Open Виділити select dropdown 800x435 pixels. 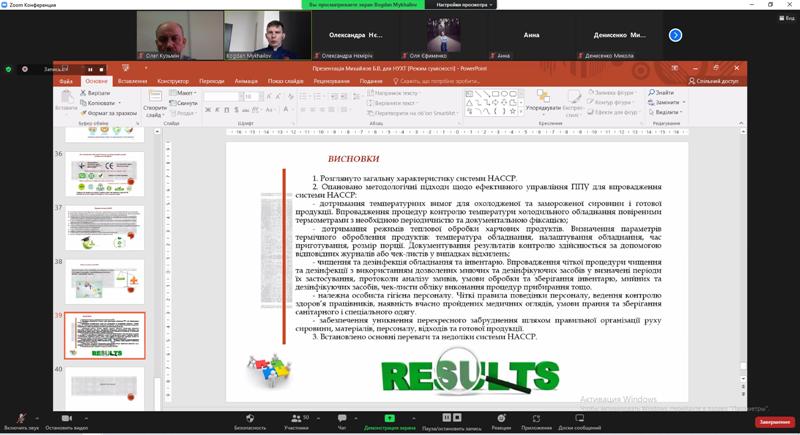[665, 112]
